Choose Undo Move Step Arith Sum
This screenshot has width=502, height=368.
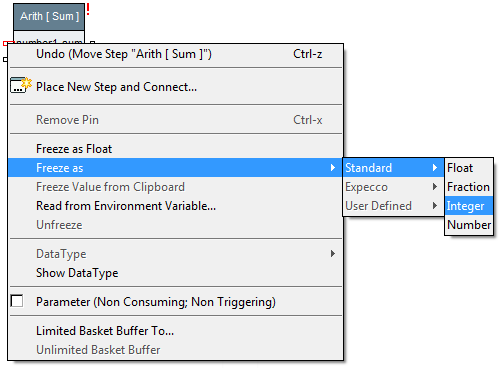coord(176,54)
